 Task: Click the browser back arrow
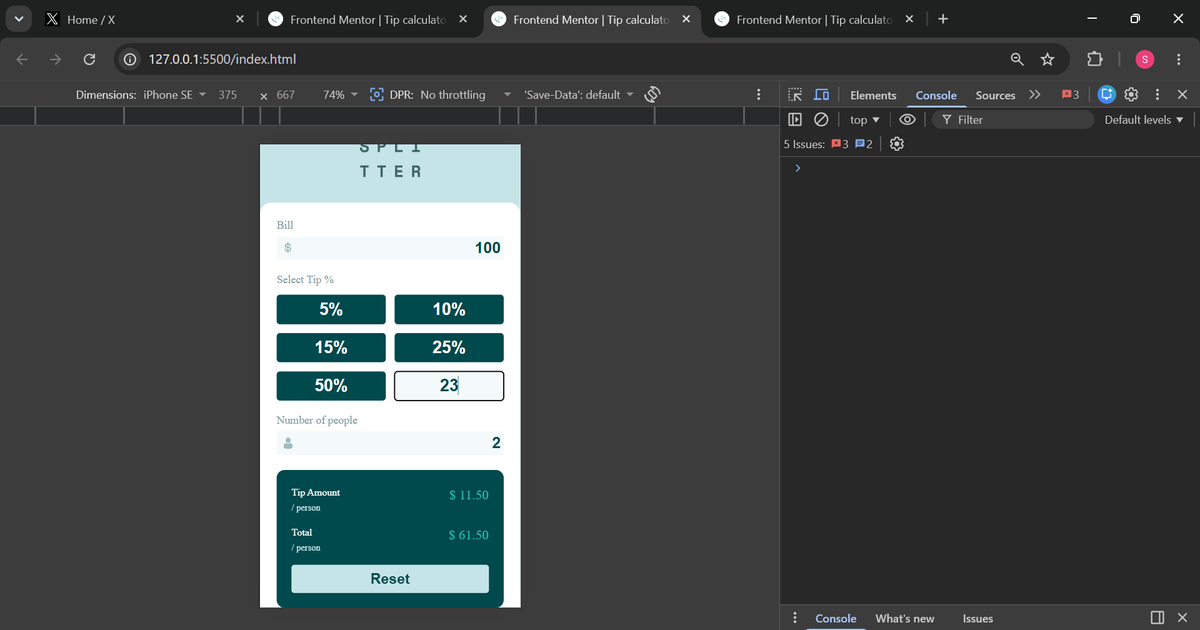[x=22, y=60]
